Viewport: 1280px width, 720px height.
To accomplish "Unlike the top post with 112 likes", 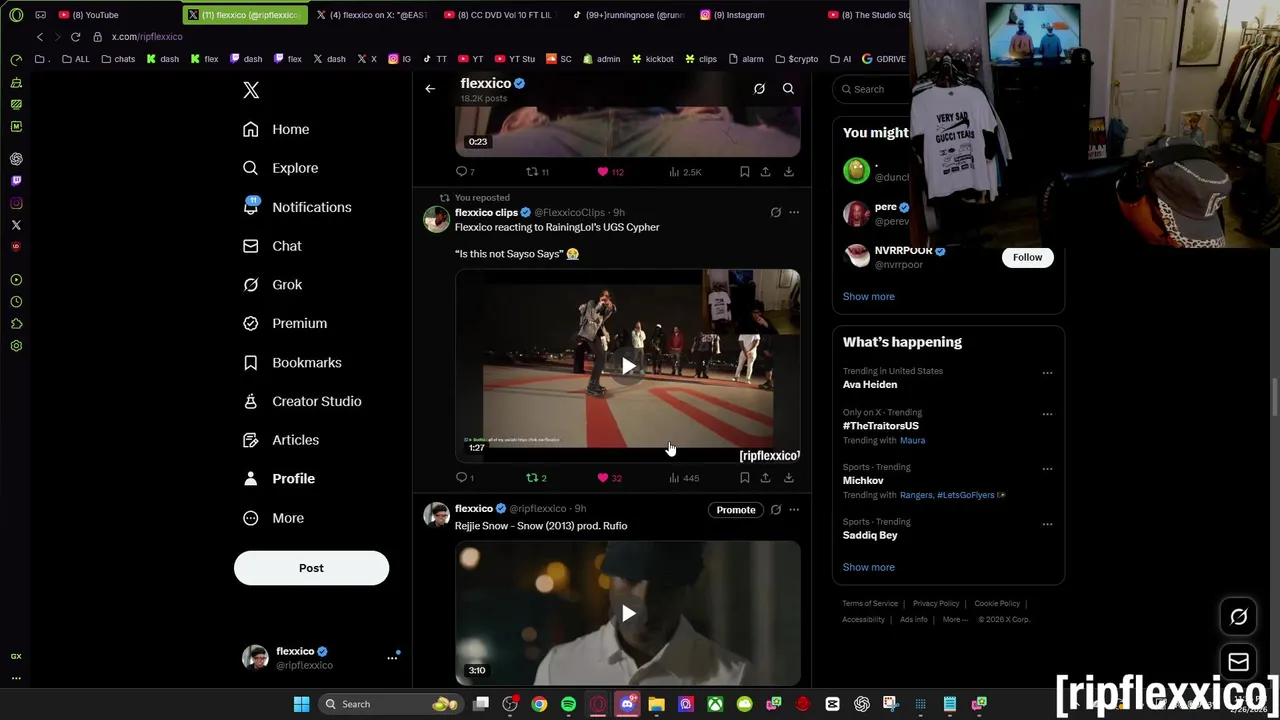I will point(610,172).
